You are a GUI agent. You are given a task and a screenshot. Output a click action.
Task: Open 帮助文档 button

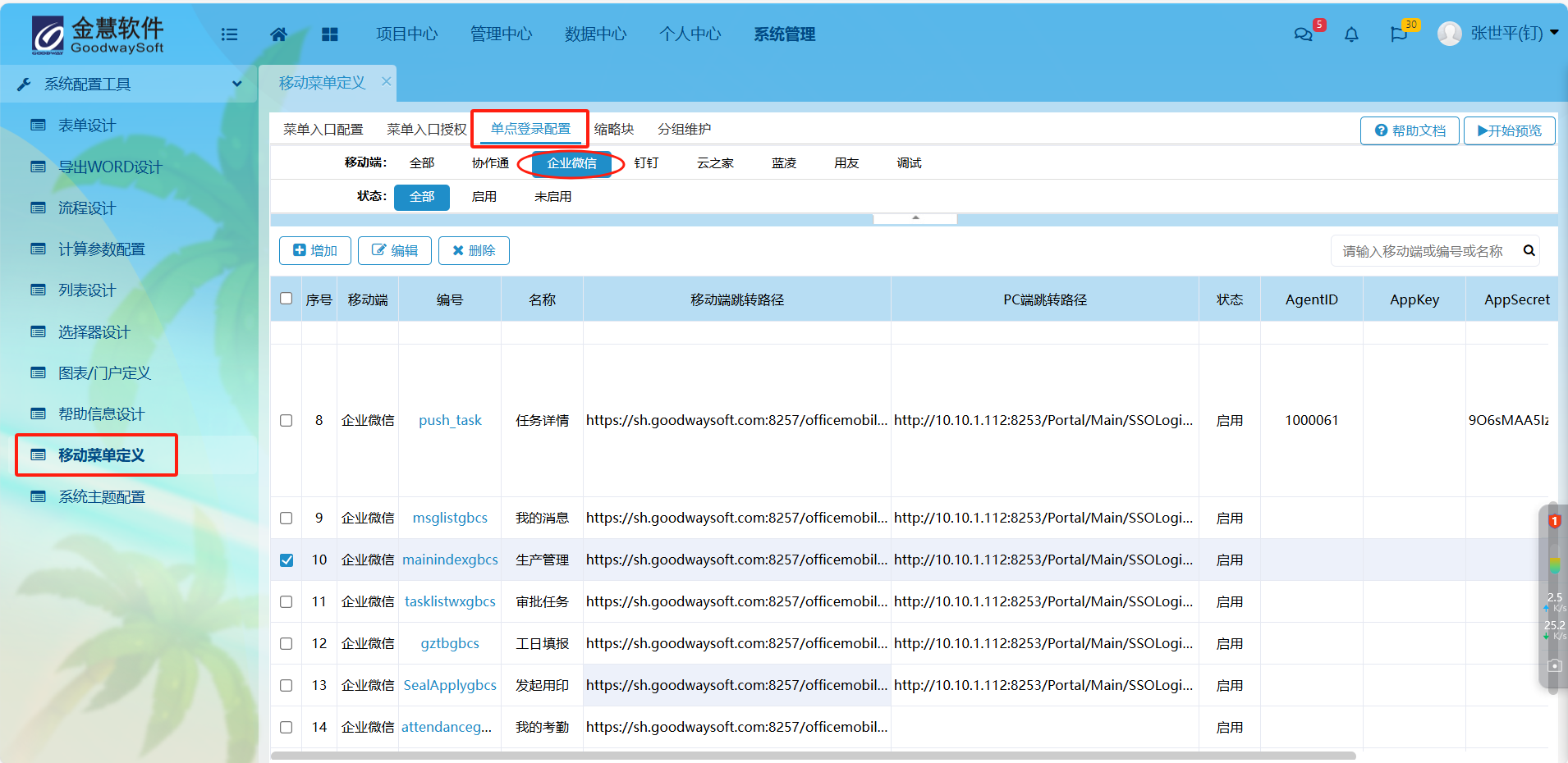[1410, 130]
